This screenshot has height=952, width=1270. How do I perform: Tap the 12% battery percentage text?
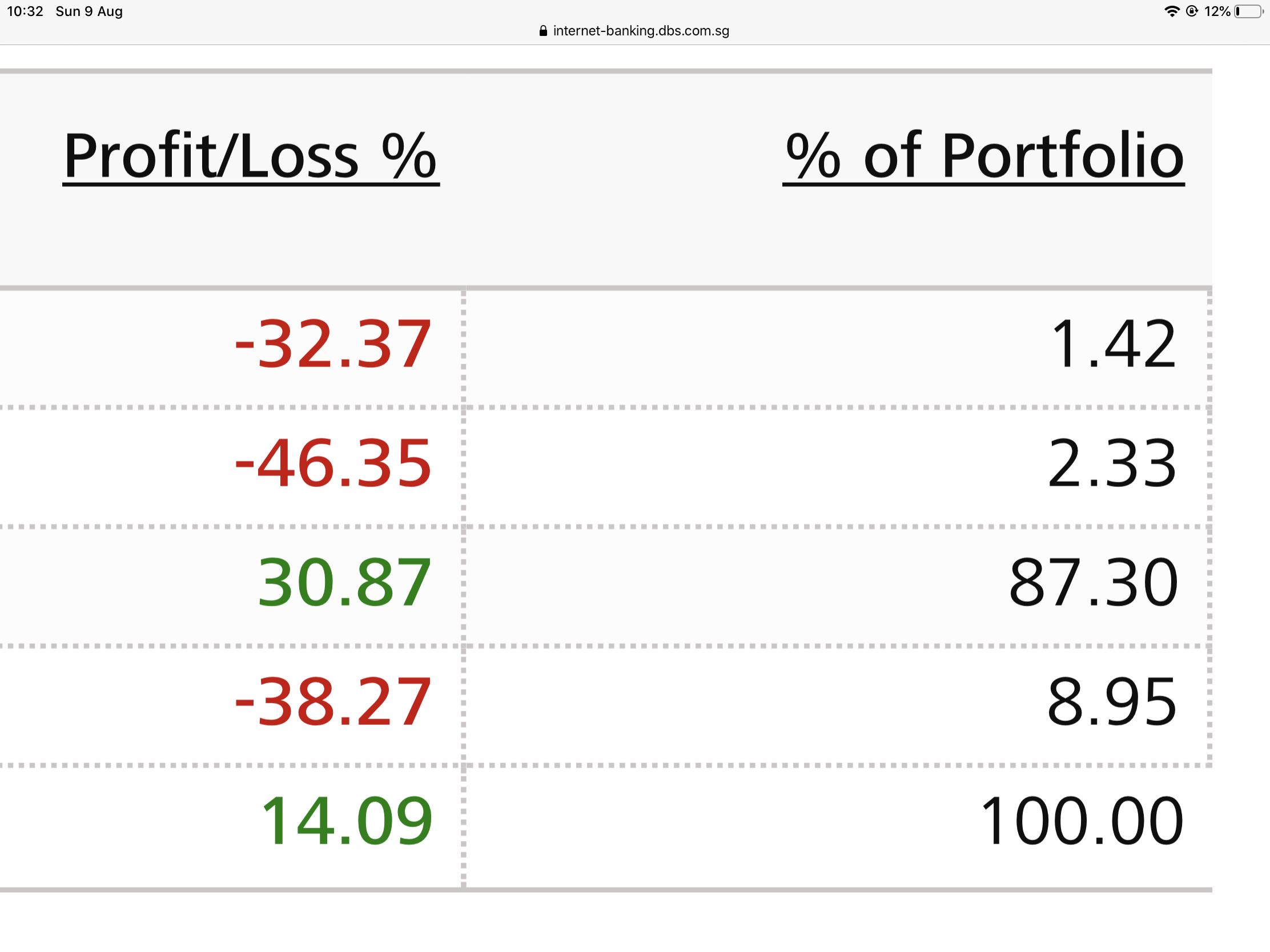click(1216, 11)
